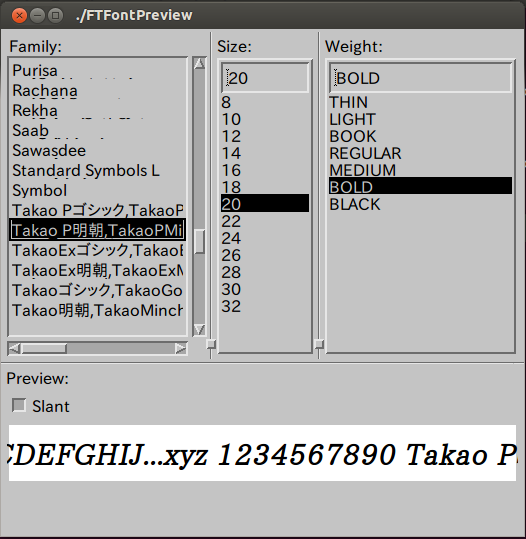Select size 24
This screenshot has width=526, height=539.
(265, 238)
